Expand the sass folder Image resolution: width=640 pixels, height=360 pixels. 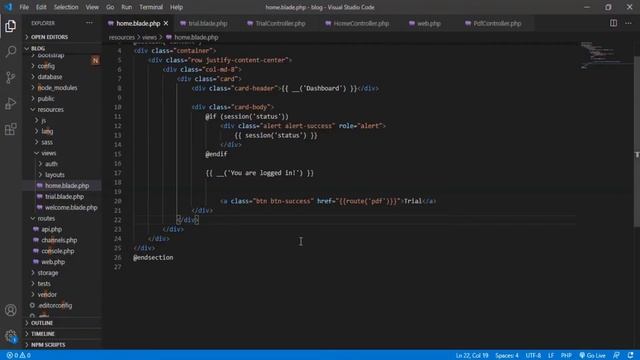[x=47, y=142]
